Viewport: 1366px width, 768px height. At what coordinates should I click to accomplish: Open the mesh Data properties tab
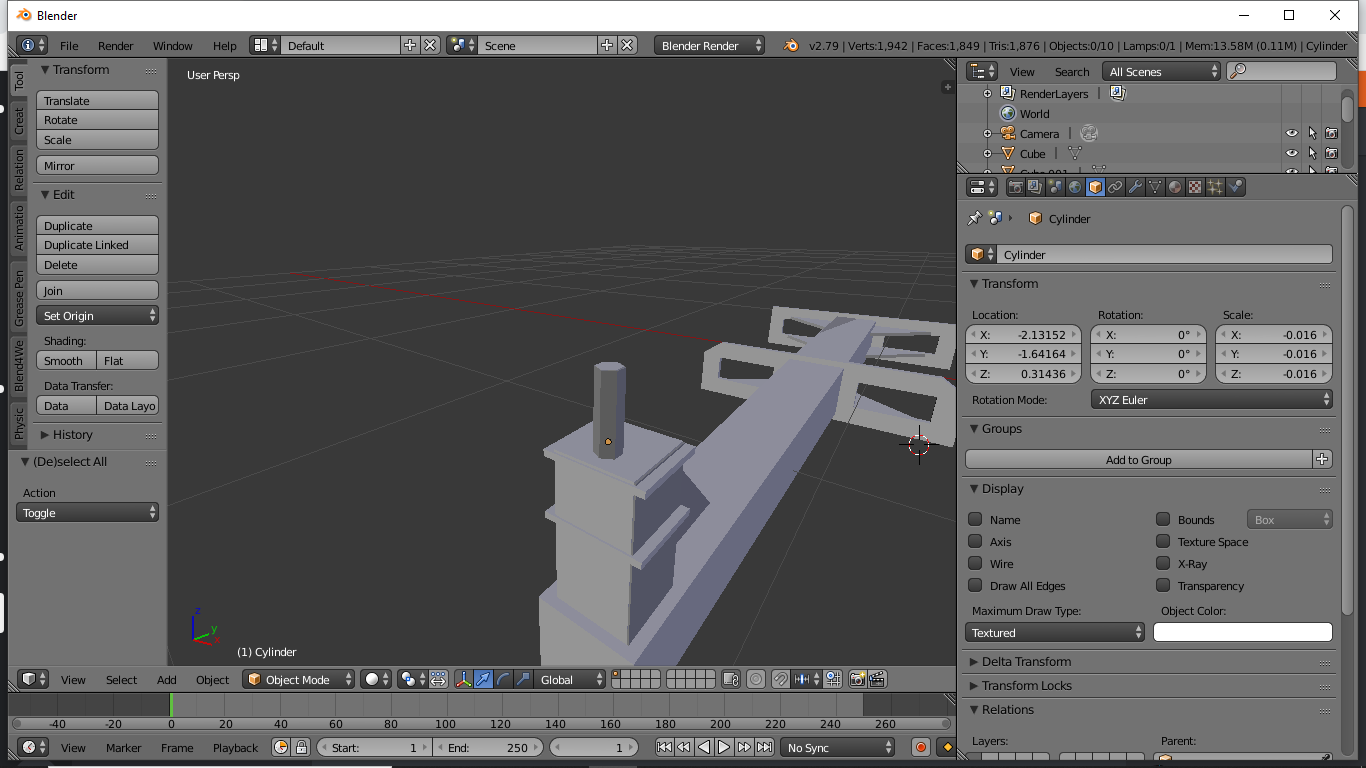pos(1155,187)
